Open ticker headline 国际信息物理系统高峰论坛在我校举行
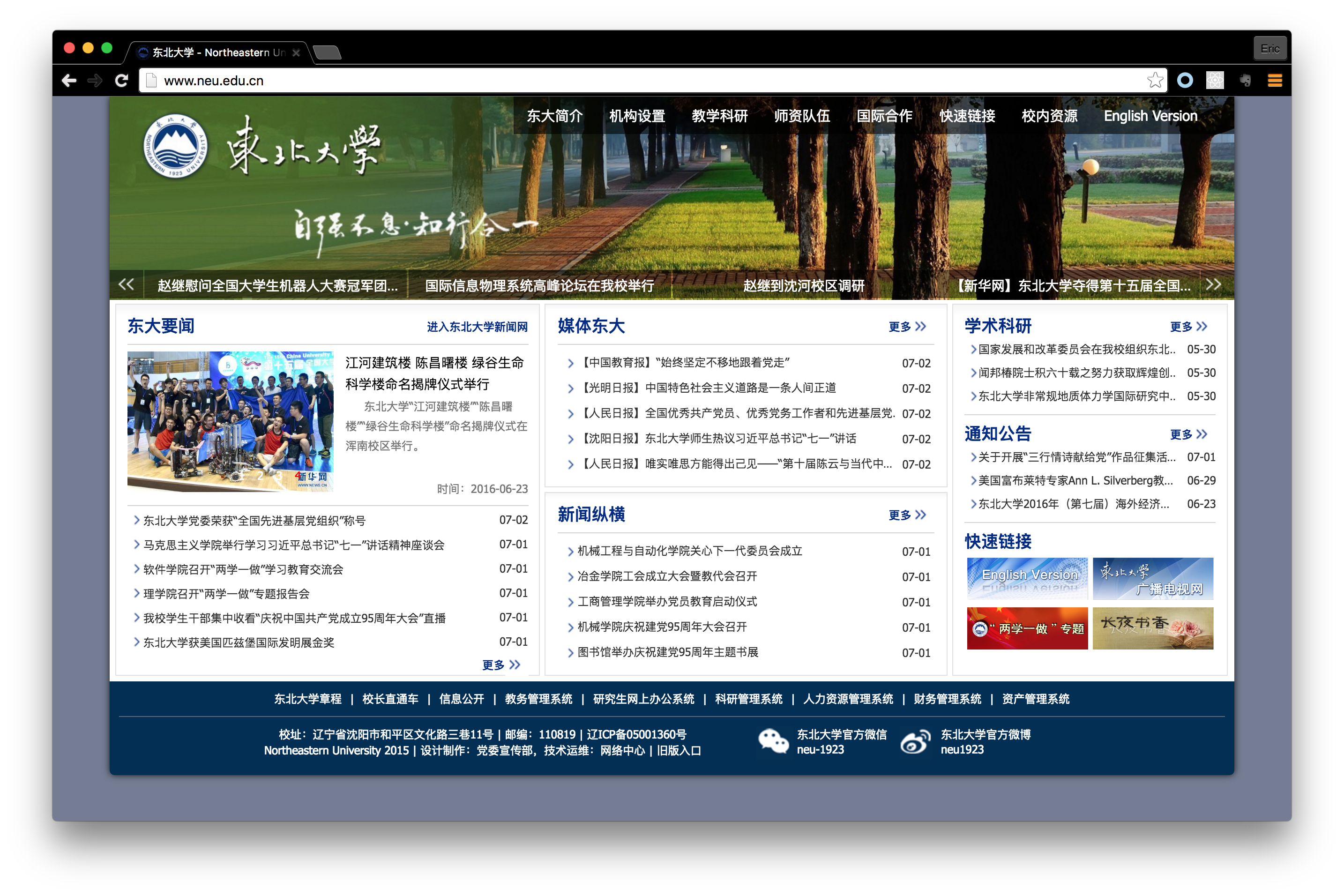Image resolution: width=1344 pixels, height=896 pixels. point(539,285)
